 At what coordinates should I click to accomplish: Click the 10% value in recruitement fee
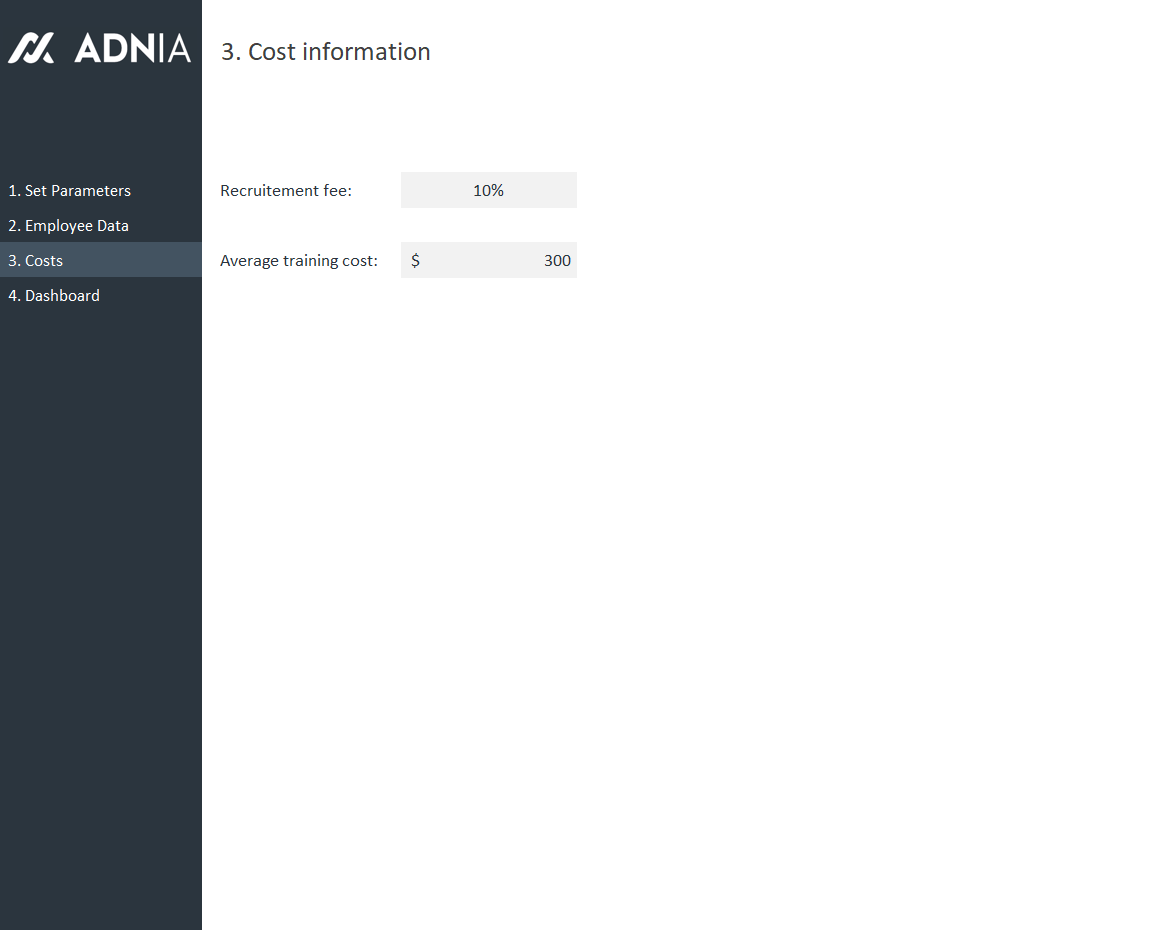click(488, 190)
